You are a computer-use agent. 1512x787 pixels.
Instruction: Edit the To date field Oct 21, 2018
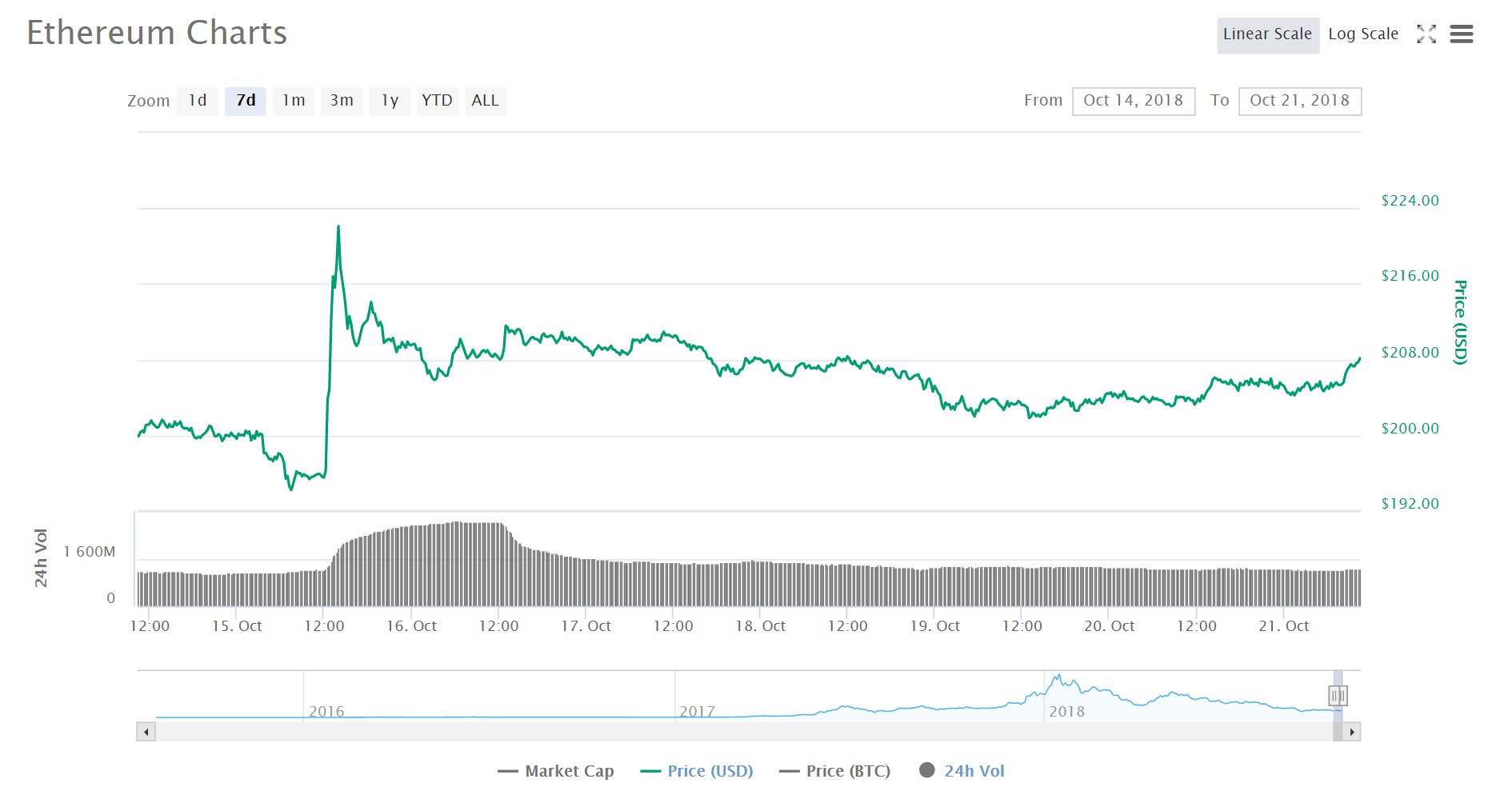click(x=1300, y=101)
